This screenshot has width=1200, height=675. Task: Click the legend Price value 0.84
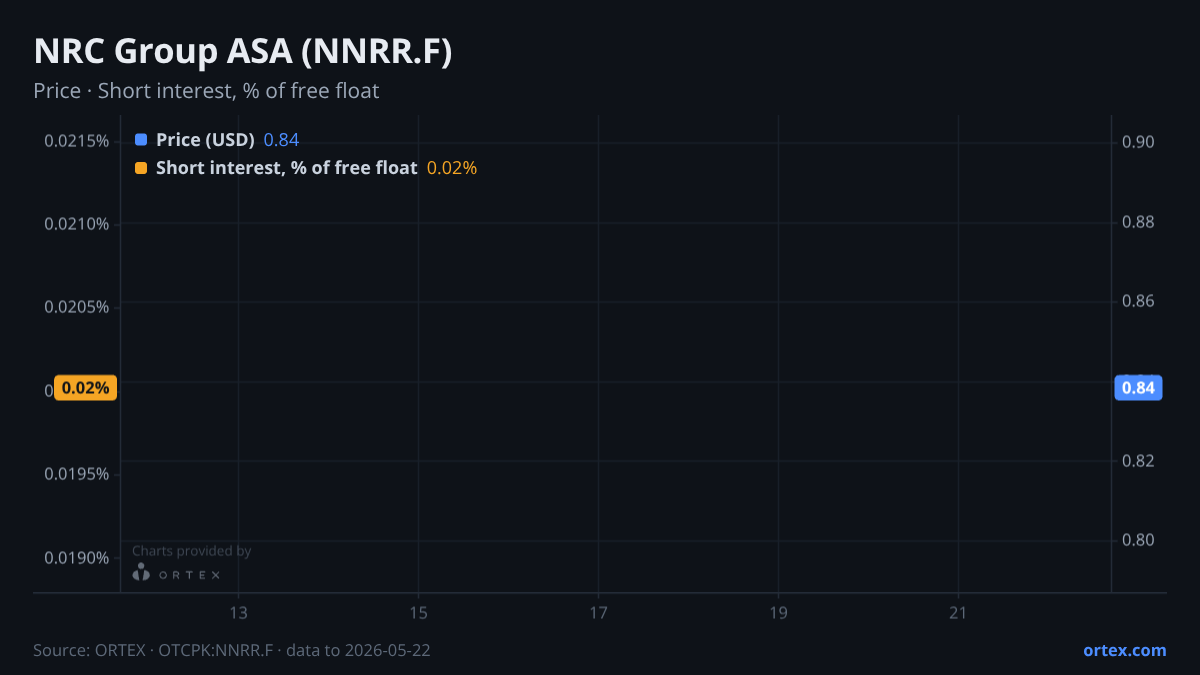click(x=281, y=140)
